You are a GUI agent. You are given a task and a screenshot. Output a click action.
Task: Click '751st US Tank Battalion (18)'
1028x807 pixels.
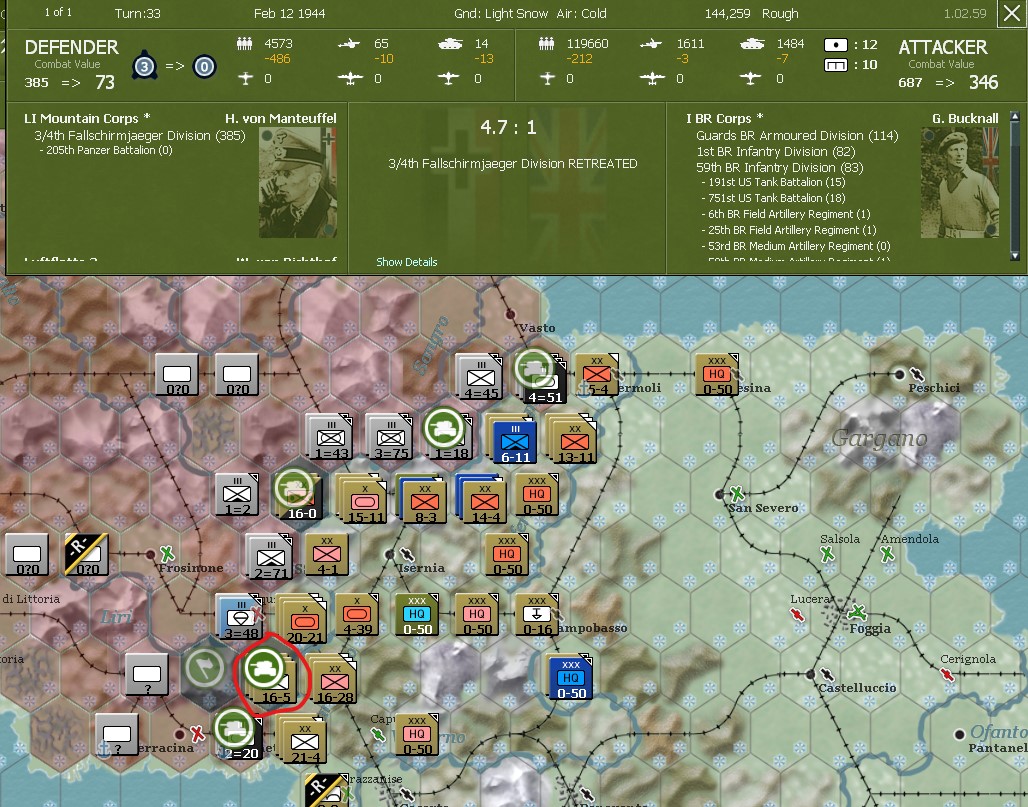[773, 198]
